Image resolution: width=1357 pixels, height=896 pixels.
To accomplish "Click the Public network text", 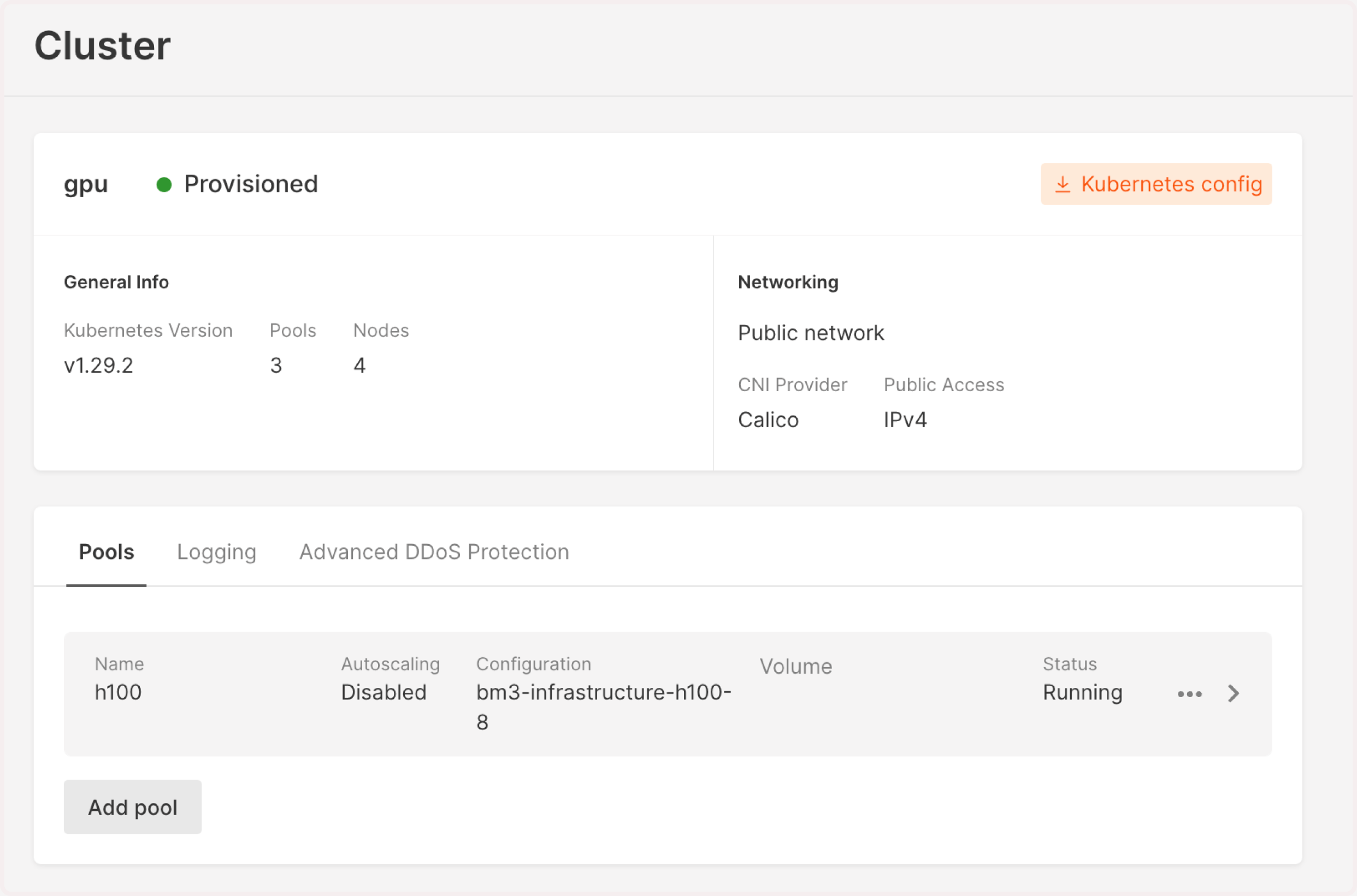I will click(811, 333).
